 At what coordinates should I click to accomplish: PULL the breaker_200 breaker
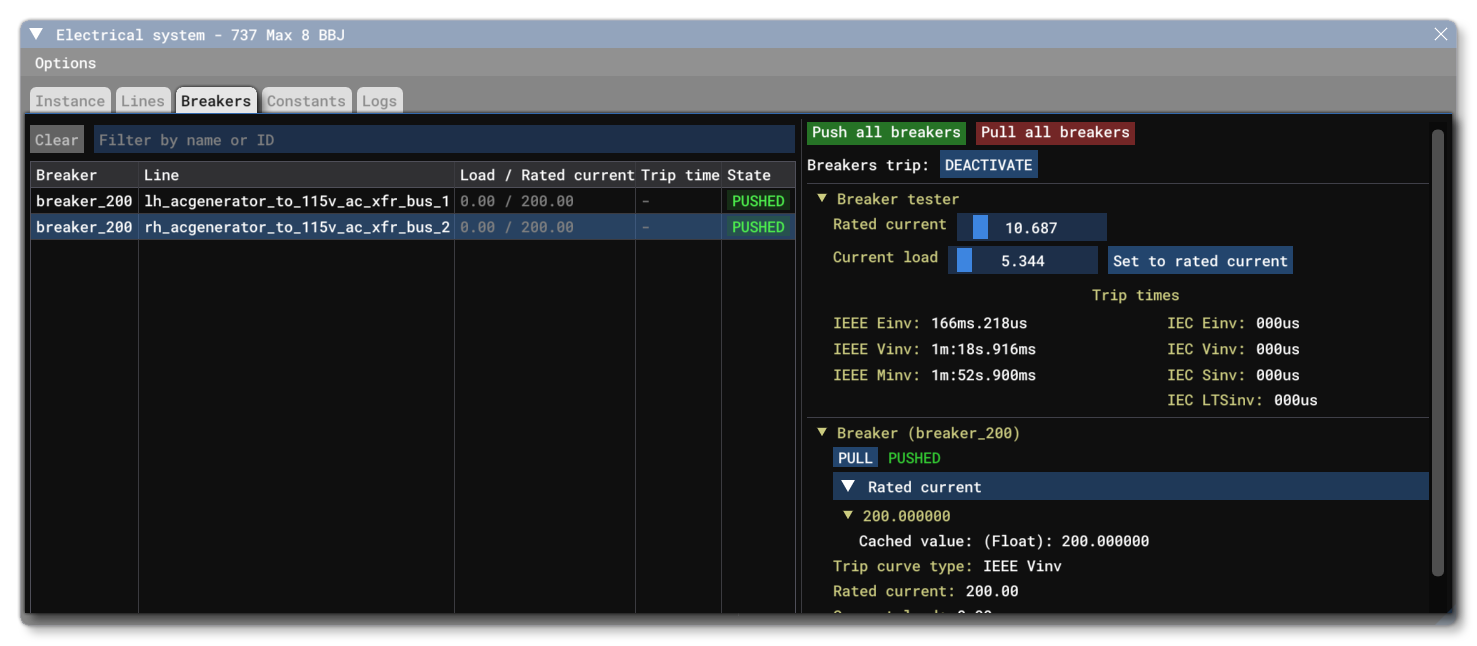click(855, 457)
